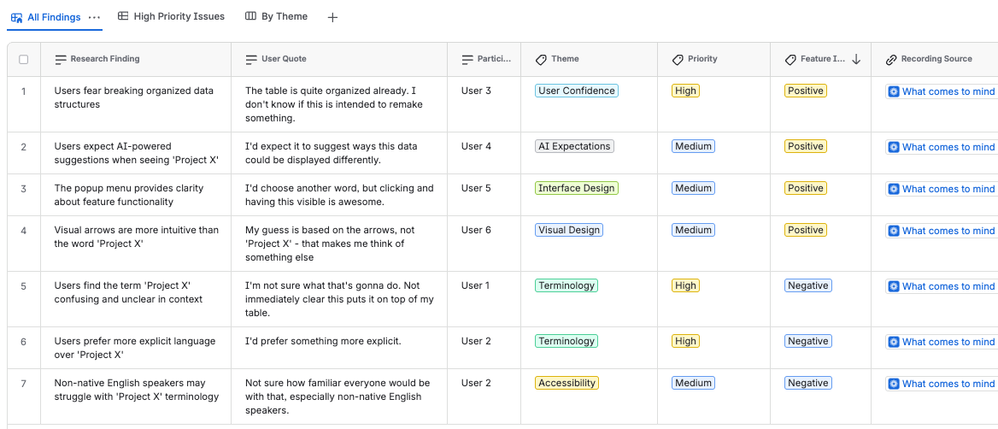Click the Negative tag in row 7
Screen dimensions: 998x429
807,383
